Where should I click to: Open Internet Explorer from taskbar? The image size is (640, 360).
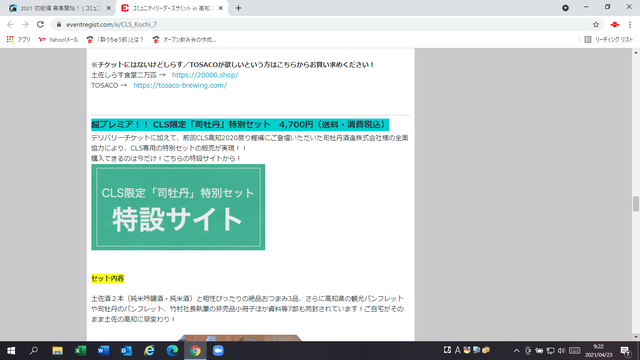[x=149, y=351]
